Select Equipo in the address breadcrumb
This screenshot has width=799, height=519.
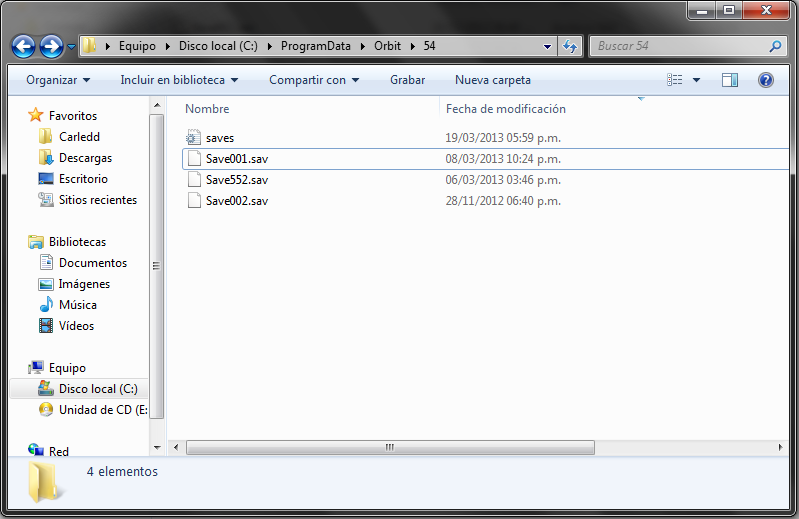click(x=137, y=46)
